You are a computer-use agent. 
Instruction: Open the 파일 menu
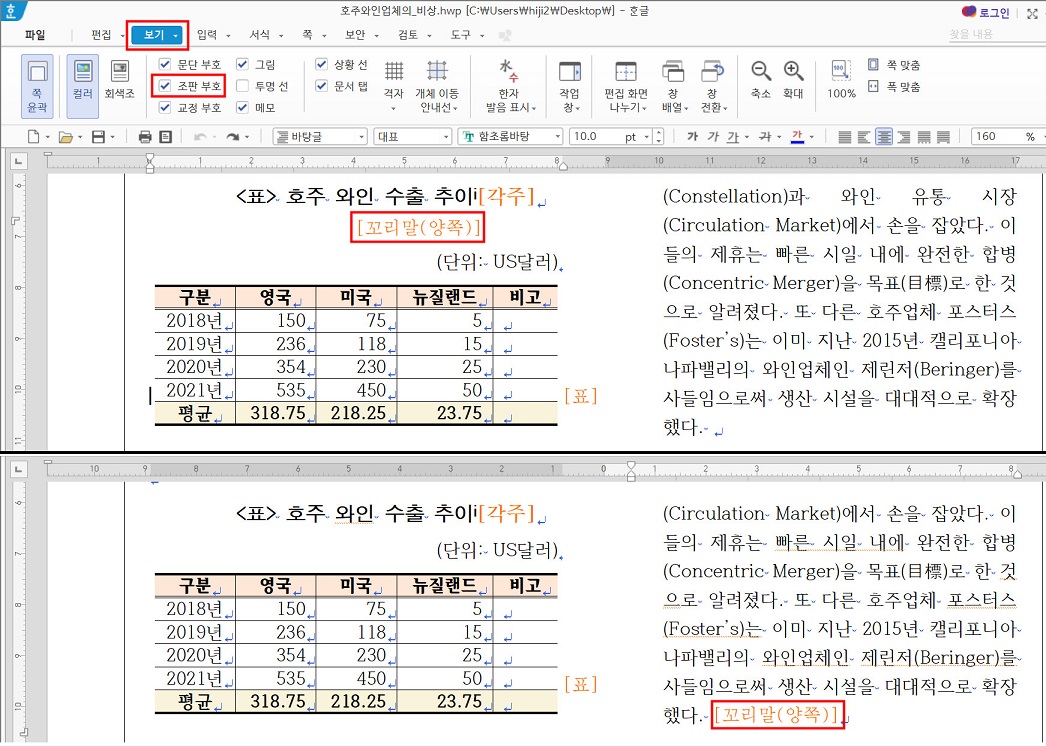[35, 35]
